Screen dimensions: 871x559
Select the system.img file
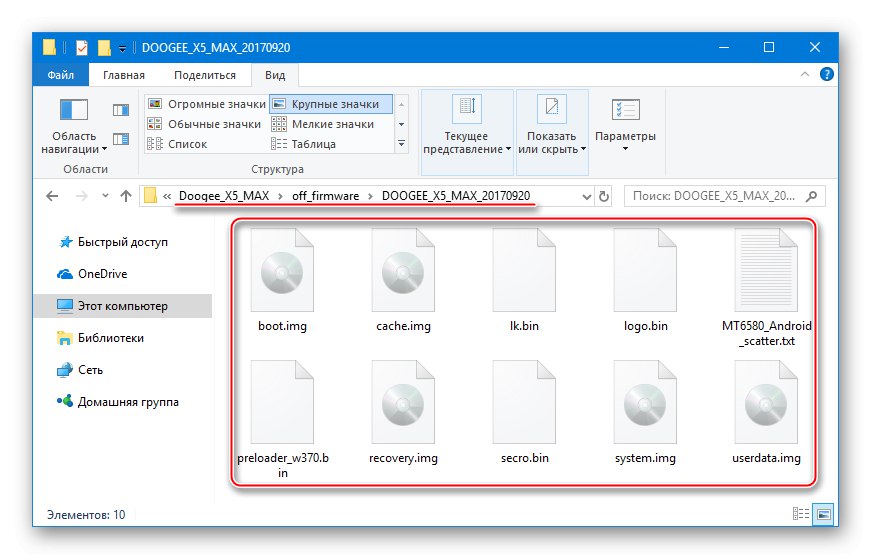point(645,412)
